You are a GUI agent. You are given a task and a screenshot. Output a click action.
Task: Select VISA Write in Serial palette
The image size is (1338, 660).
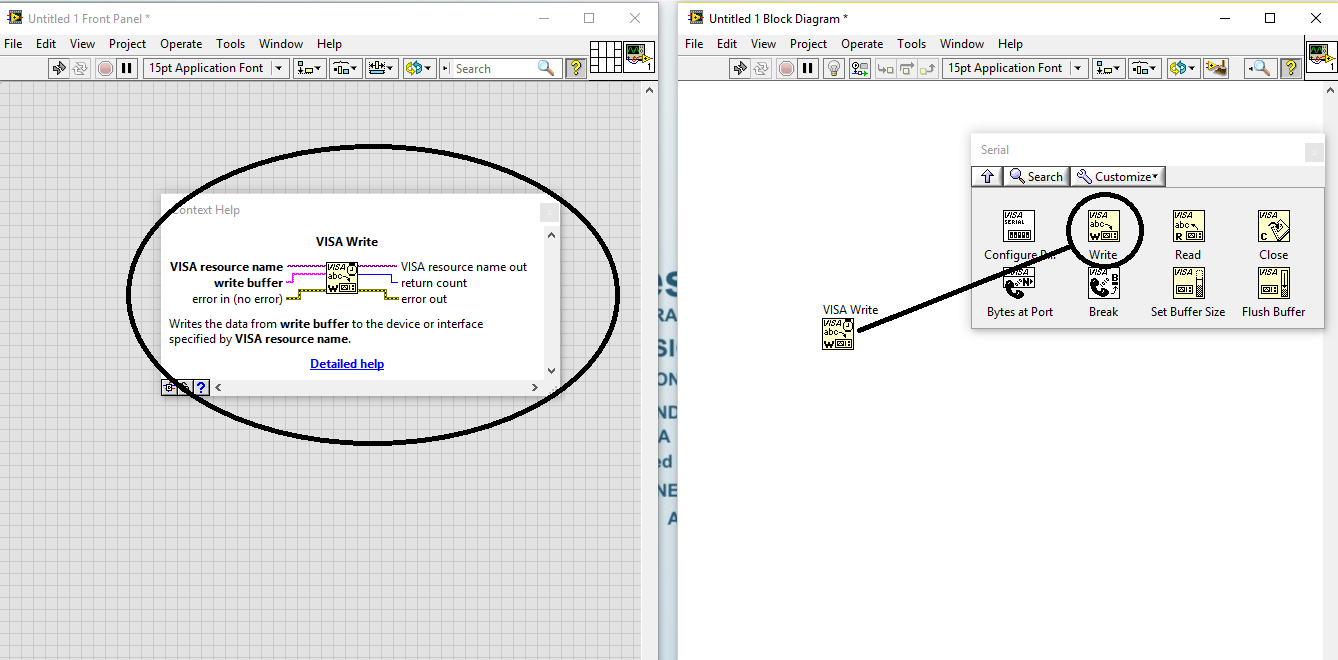click(1104, 226)
